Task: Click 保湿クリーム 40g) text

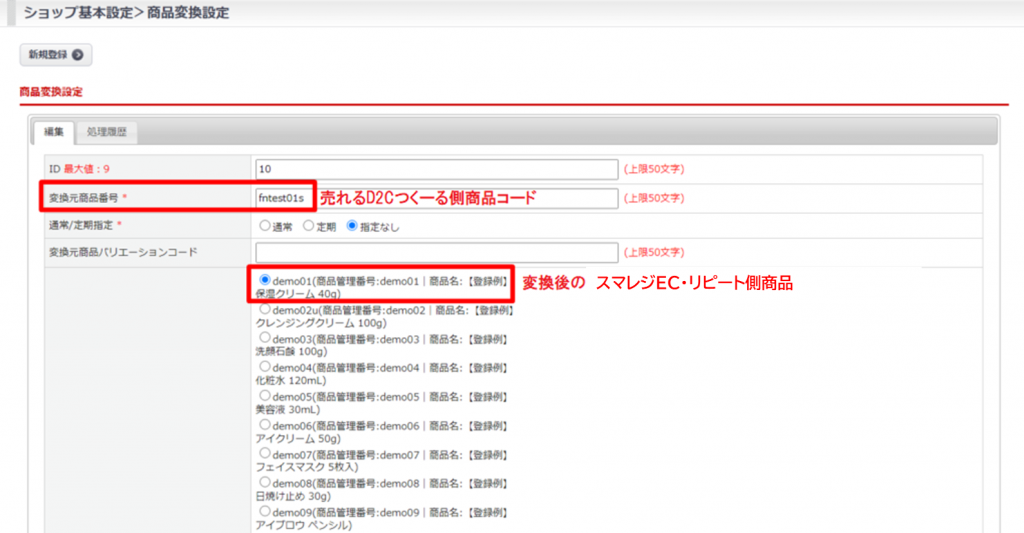Action: (298, 294)
